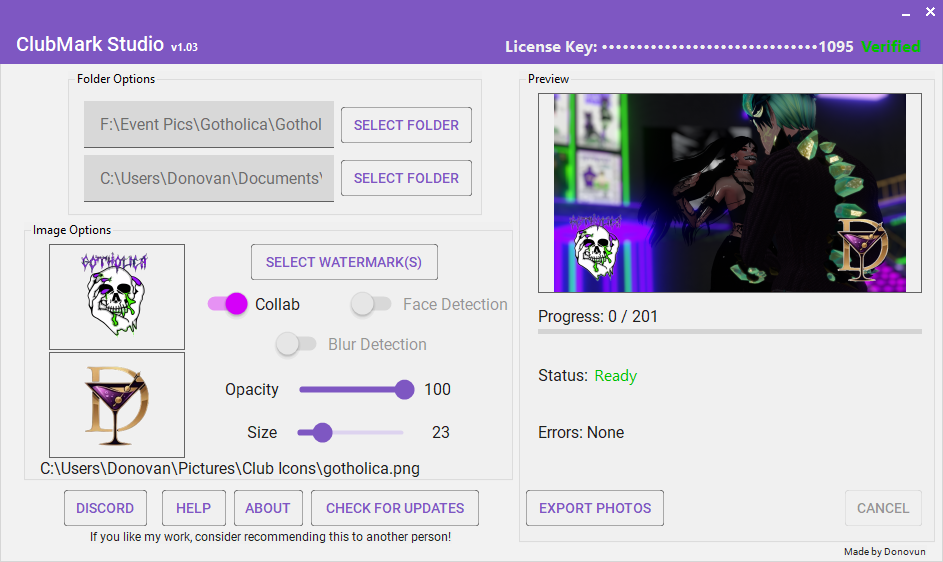Open the Help button
This screenshot has width=943, height=562.
[194, 508]
